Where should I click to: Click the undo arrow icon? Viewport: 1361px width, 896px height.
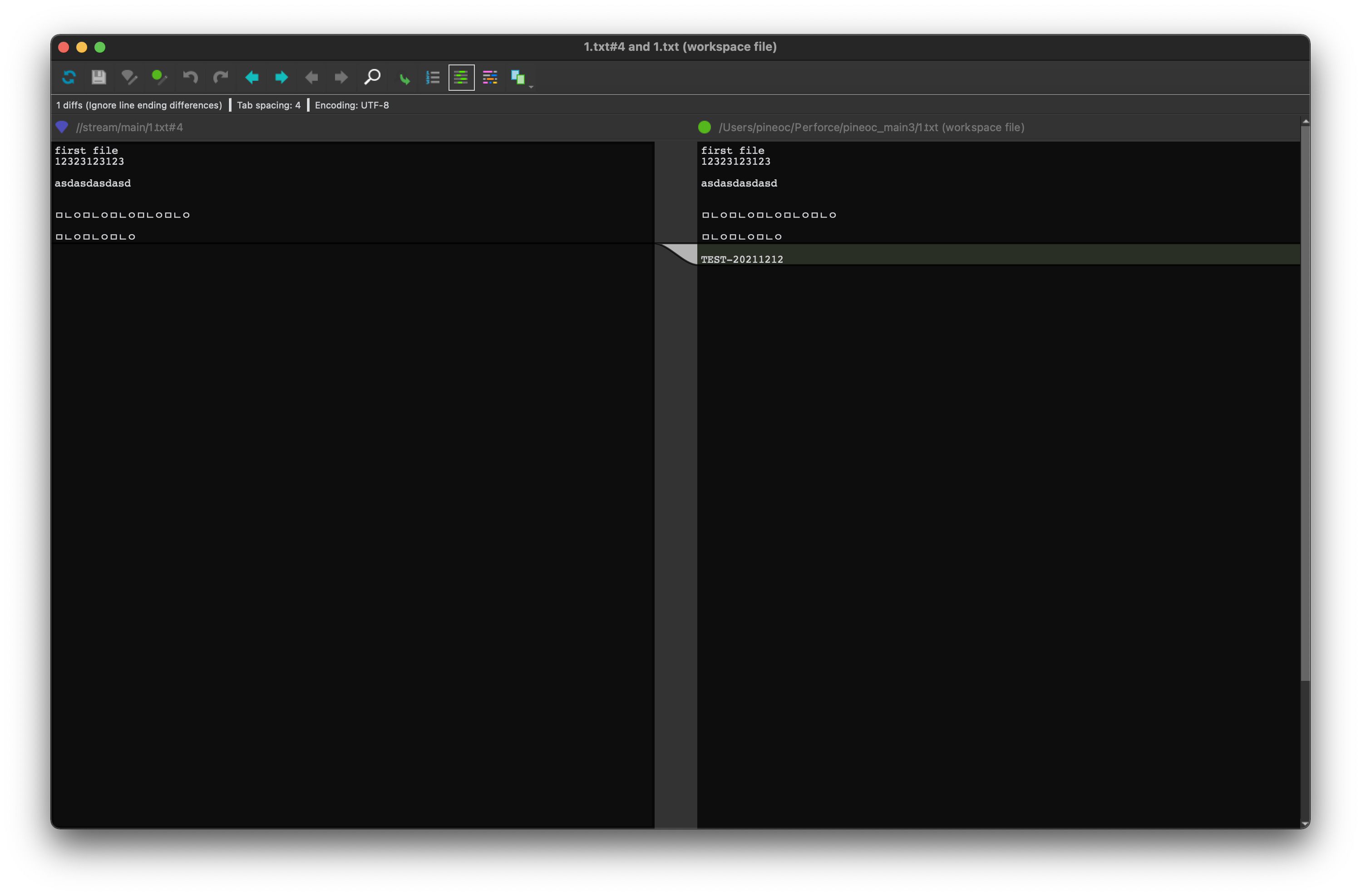point(189,77)
